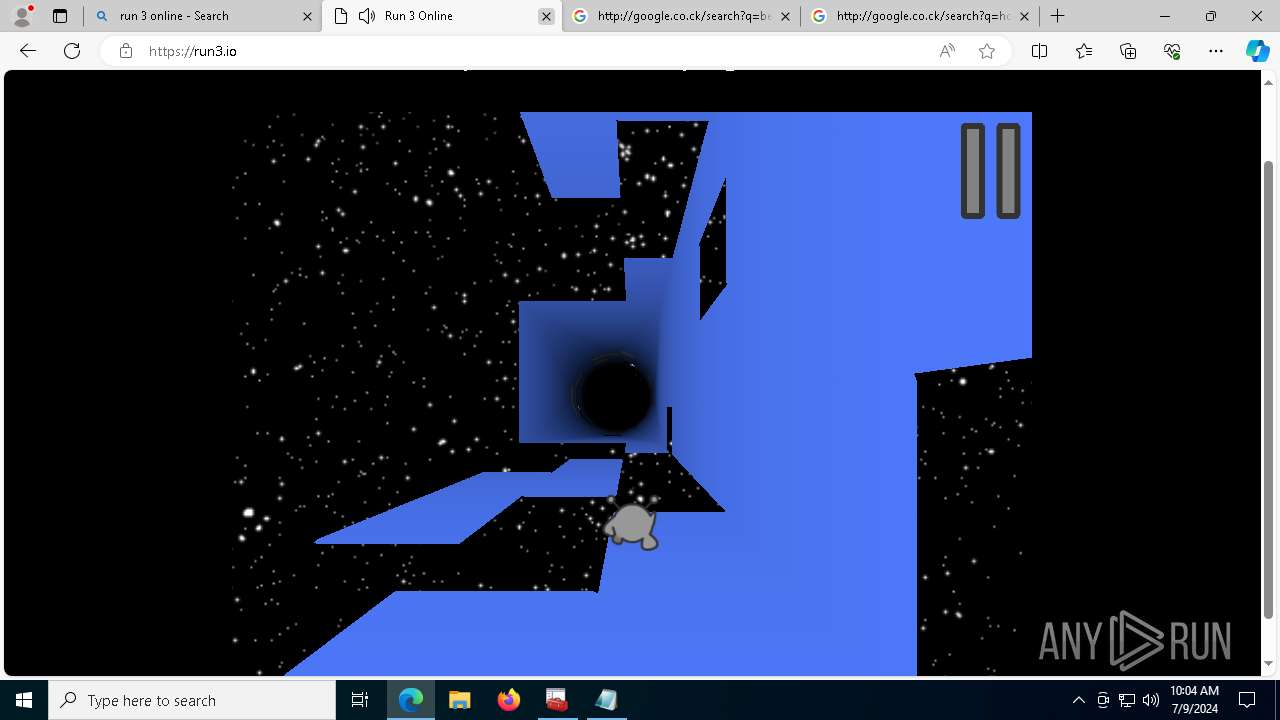Open the Action Center notifications
This screenshot has width=1280, height=720.
point(1247,700)
